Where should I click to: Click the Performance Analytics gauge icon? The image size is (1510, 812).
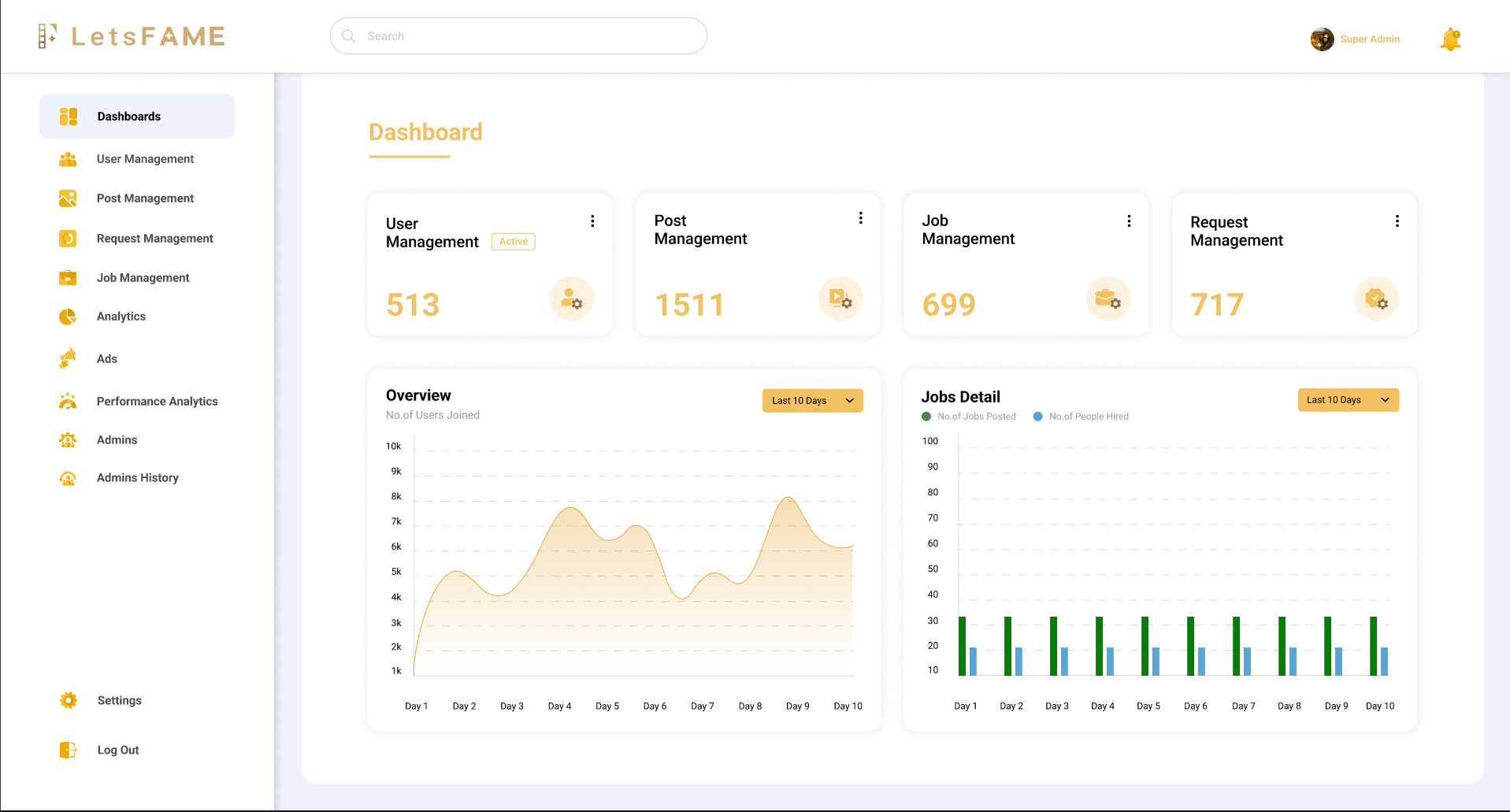pos(68,401)
